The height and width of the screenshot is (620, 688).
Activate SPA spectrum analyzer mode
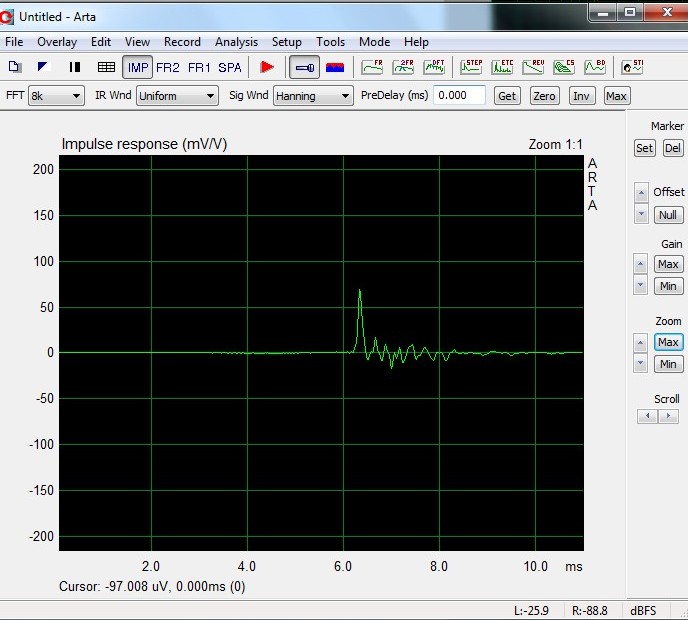(x=230, y=67)
